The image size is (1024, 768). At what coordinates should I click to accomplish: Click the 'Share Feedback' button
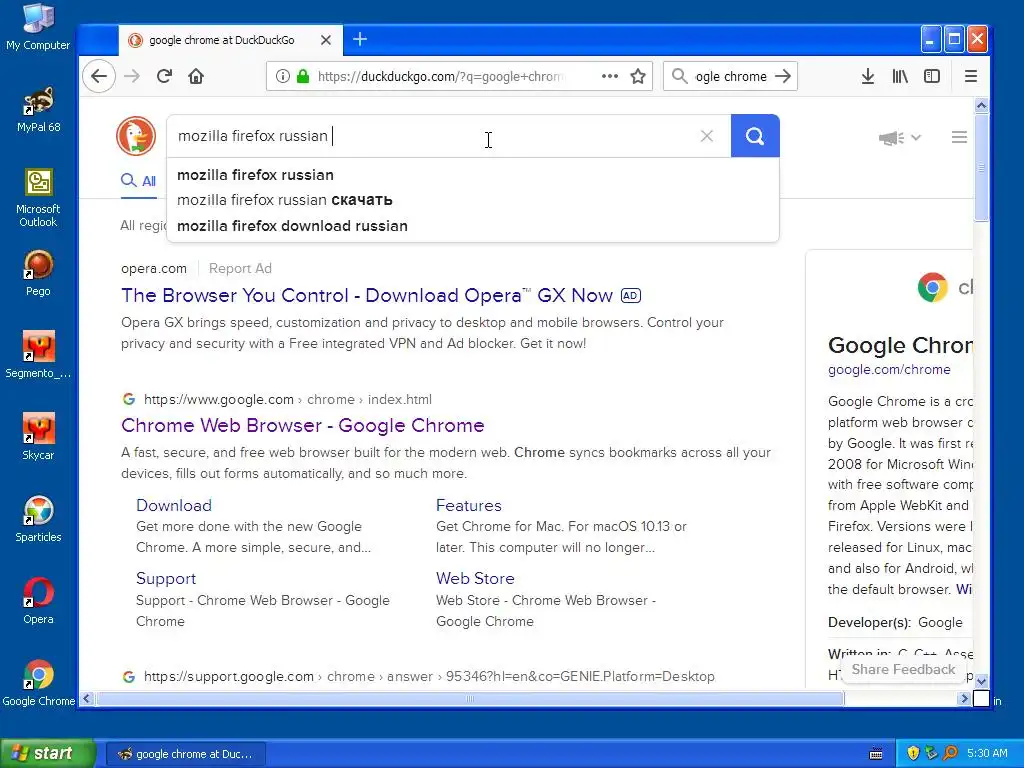(x=903, y=669)
